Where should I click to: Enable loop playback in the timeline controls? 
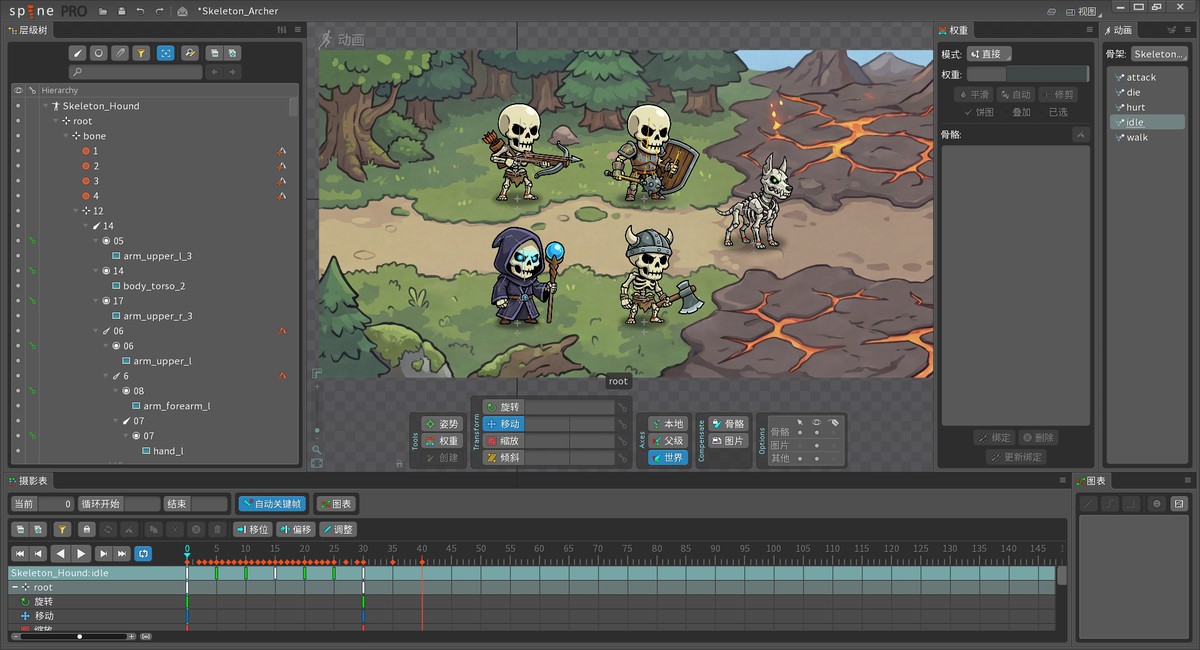(143, 553)
